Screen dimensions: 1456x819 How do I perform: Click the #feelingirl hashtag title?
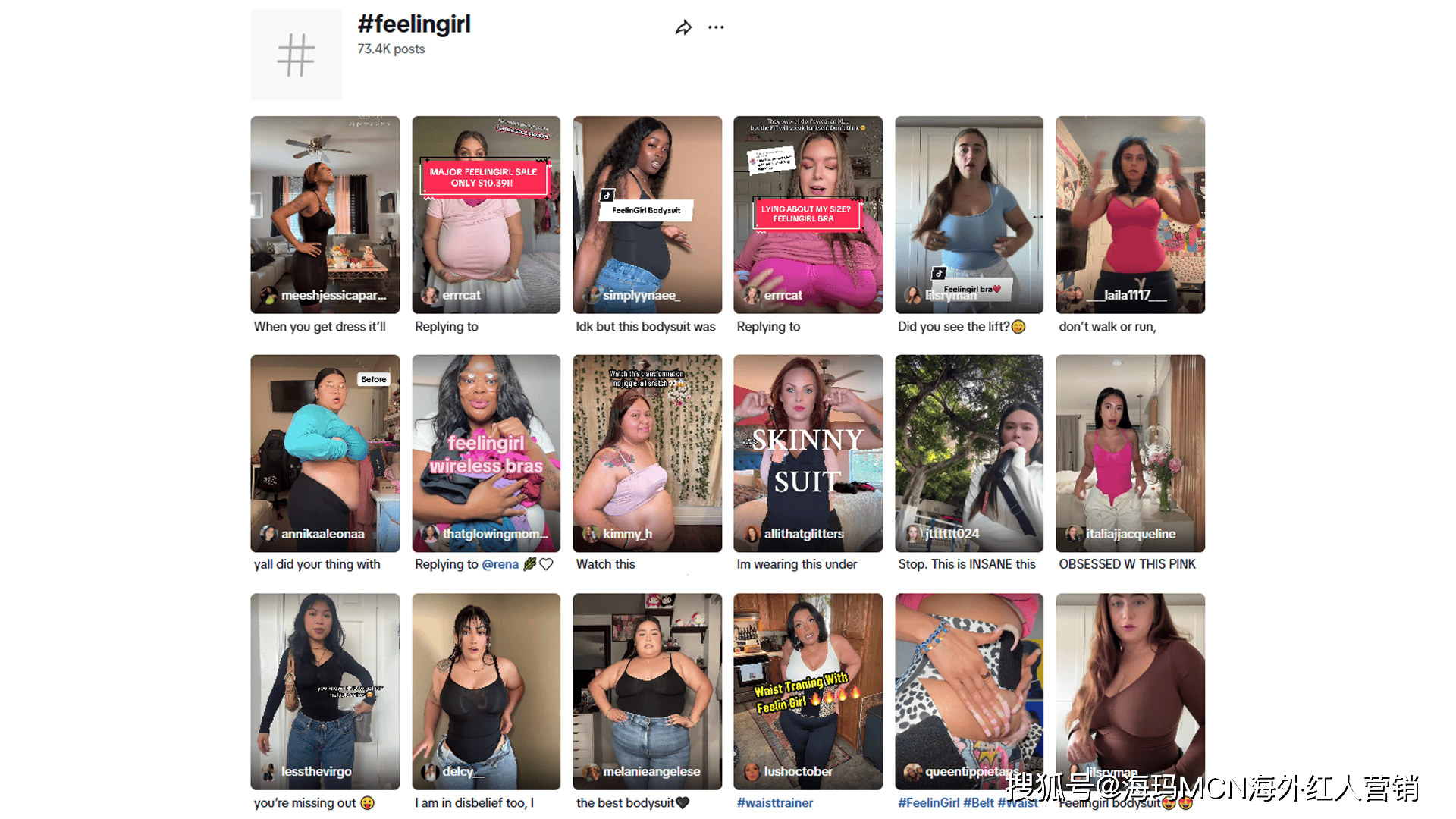point(414,24)
